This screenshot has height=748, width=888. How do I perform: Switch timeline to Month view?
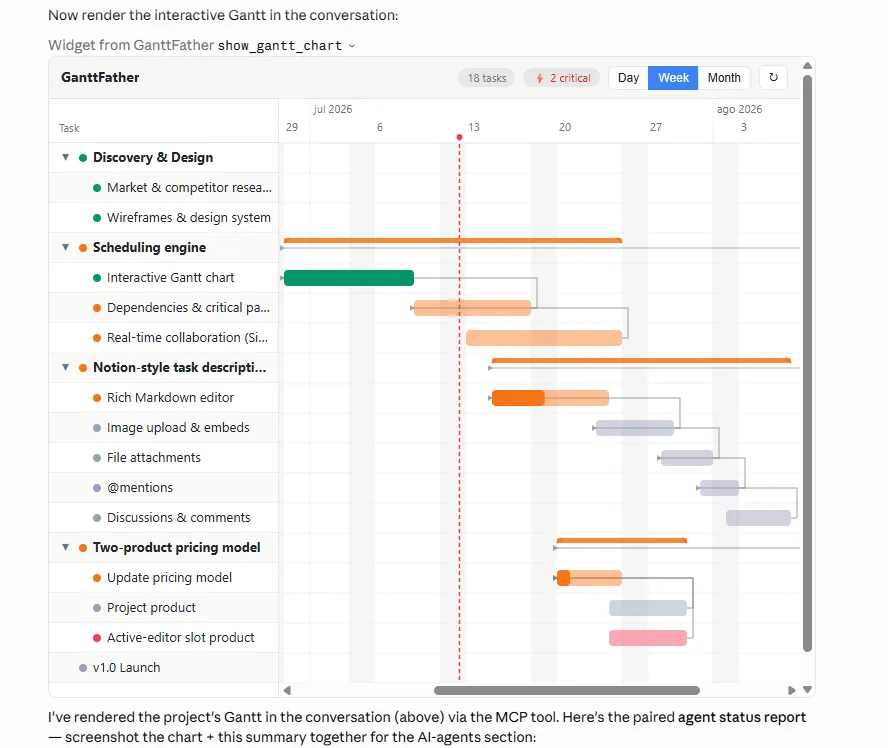click(724, 78)
